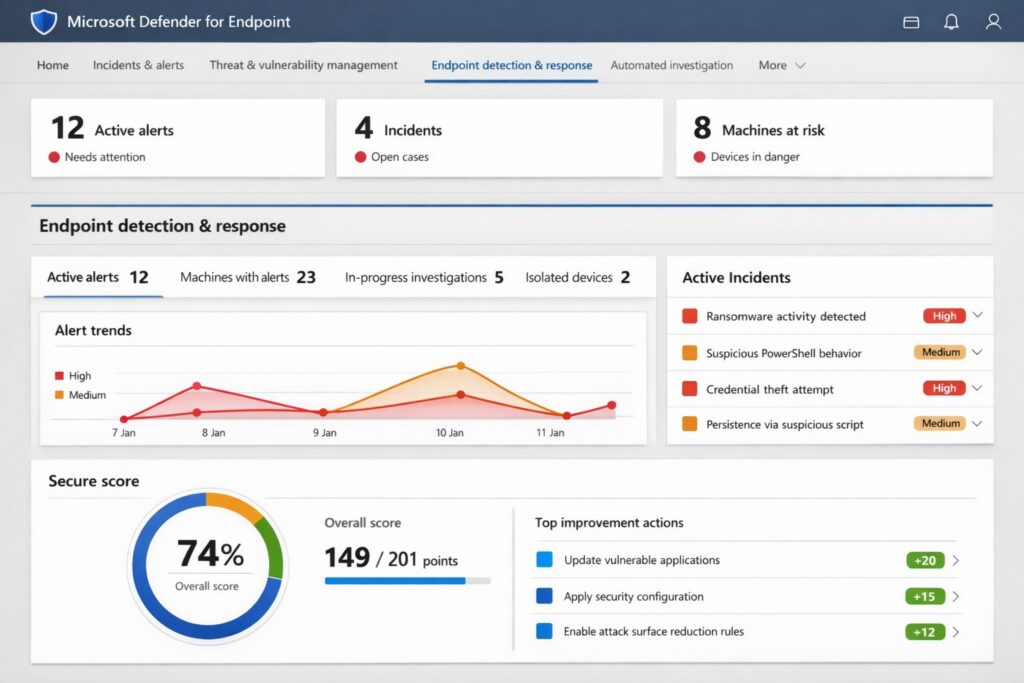Open the notifications bell icon
Viewport: 1024px width, 683px height.
tap(951, 20)
